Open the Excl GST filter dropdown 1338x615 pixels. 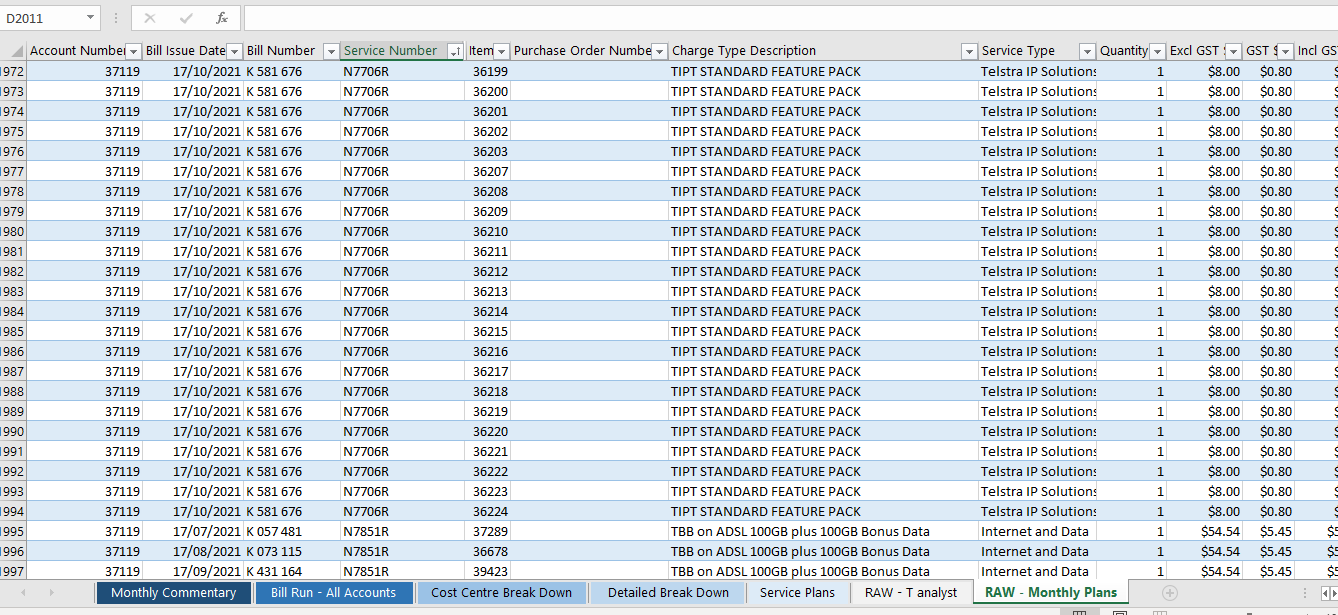(x=1234, y=51)
